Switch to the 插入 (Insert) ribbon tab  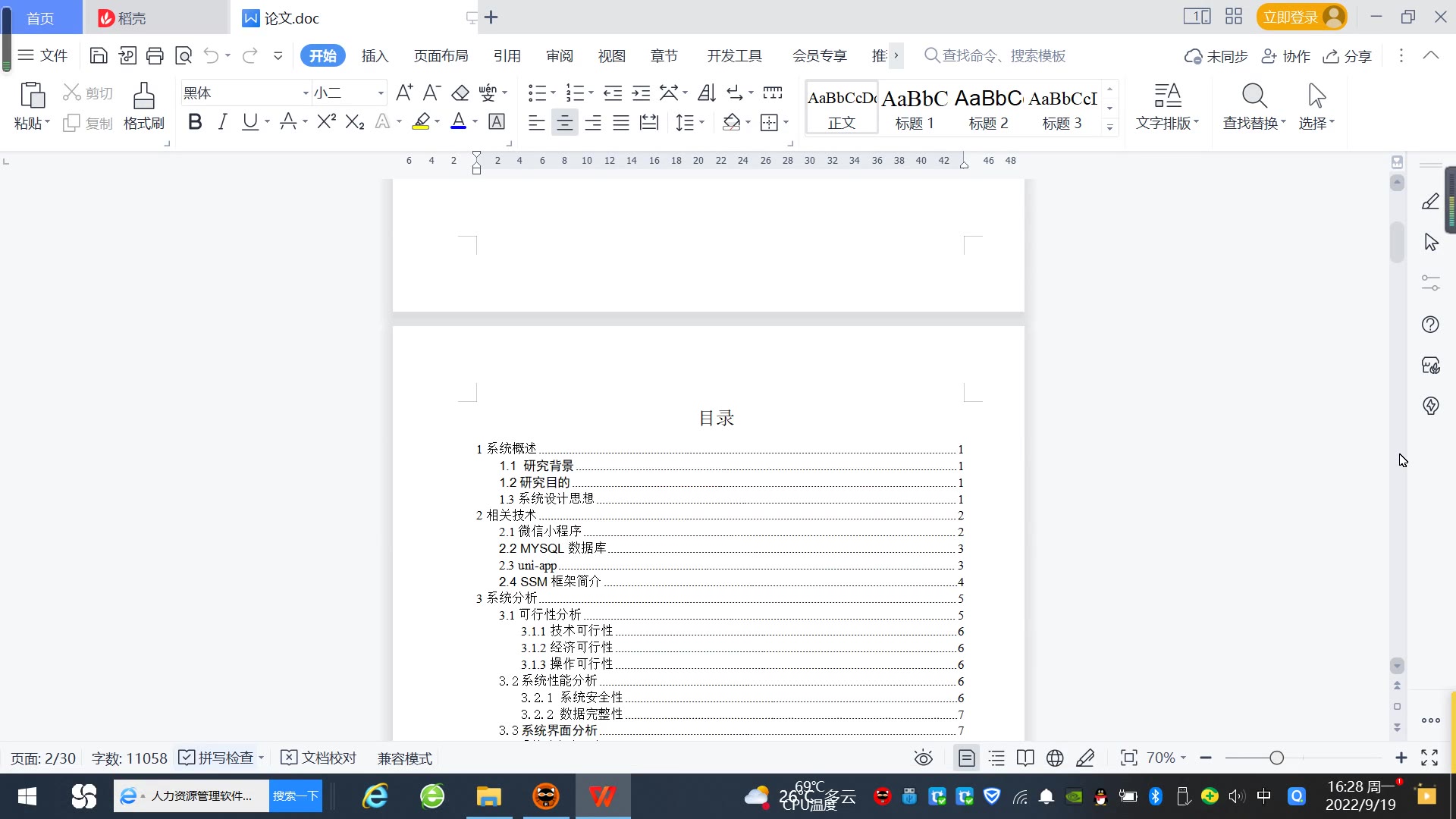[375, 55]
